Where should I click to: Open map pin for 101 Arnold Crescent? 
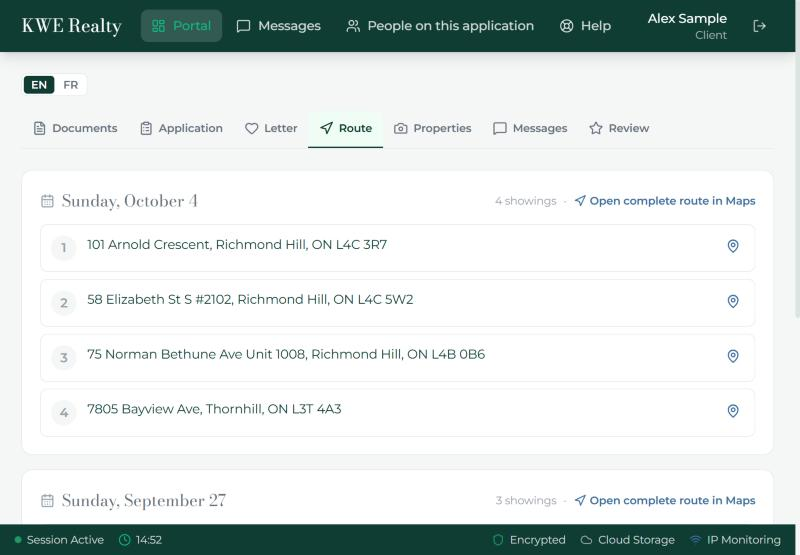pos(733,246)
